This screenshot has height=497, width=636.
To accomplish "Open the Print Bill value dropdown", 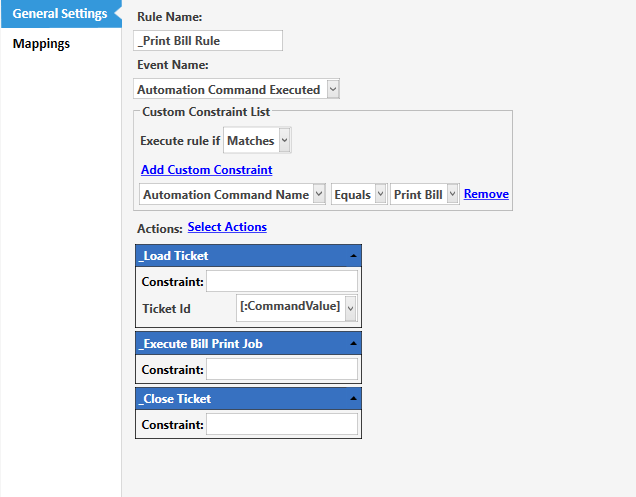I will point(453,195).
